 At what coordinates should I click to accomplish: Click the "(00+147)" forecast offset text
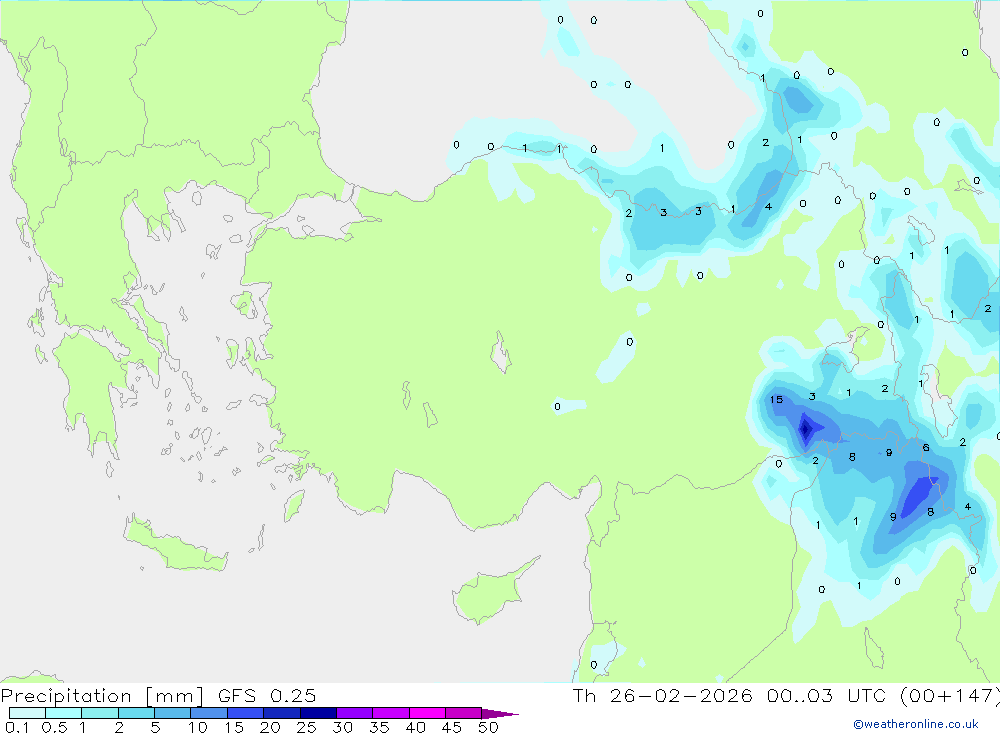949,695
